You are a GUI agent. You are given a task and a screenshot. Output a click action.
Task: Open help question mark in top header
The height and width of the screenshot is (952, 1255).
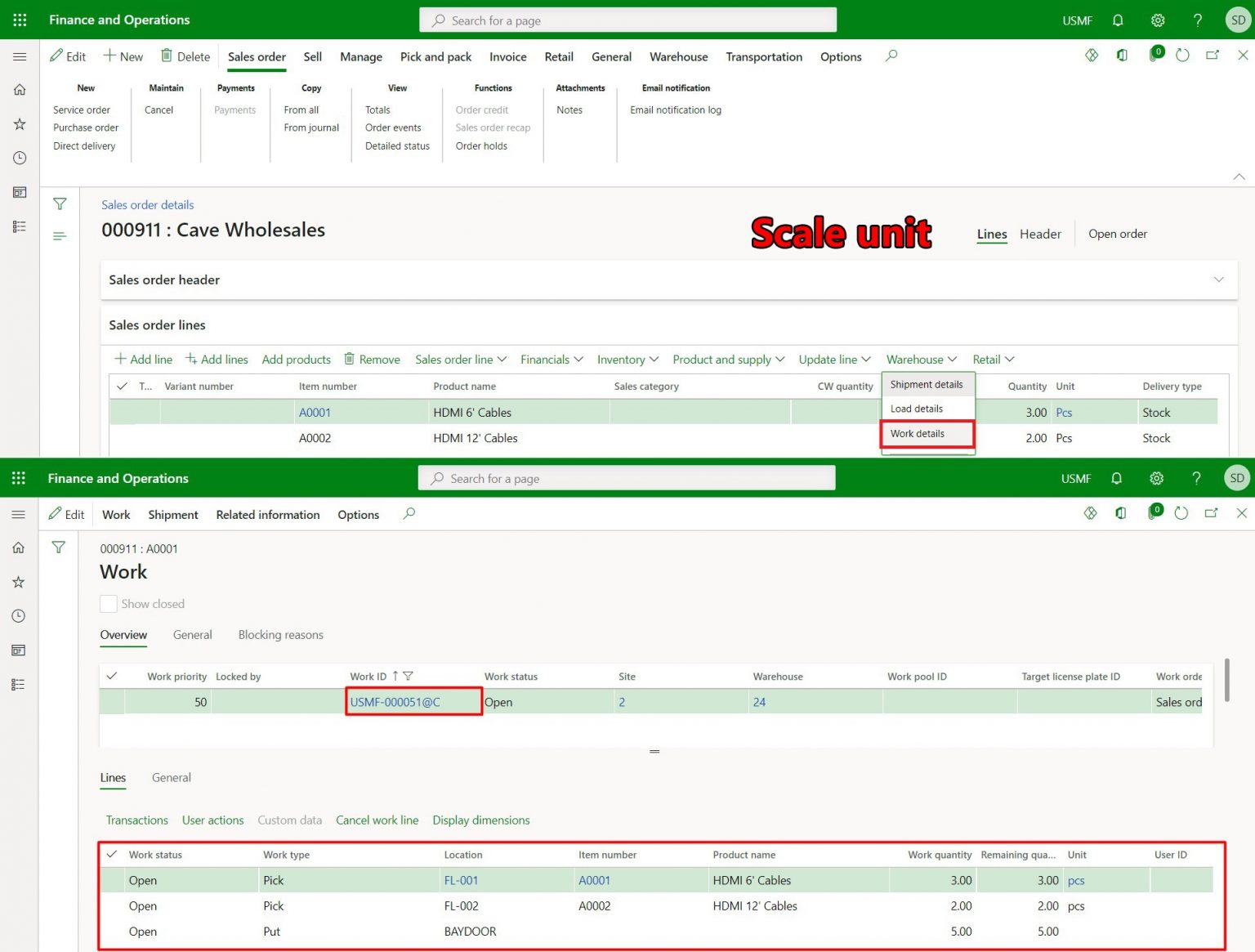1197,20
